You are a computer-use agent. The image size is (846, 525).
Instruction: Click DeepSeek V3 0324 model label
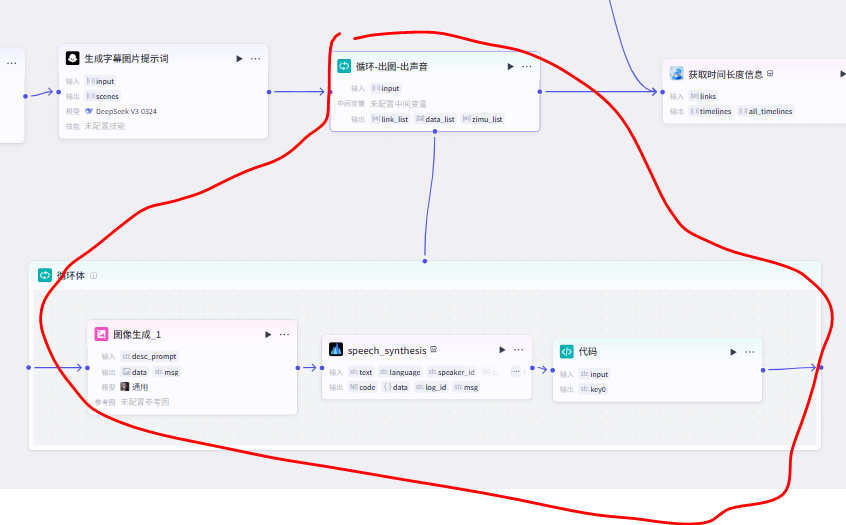126,111
